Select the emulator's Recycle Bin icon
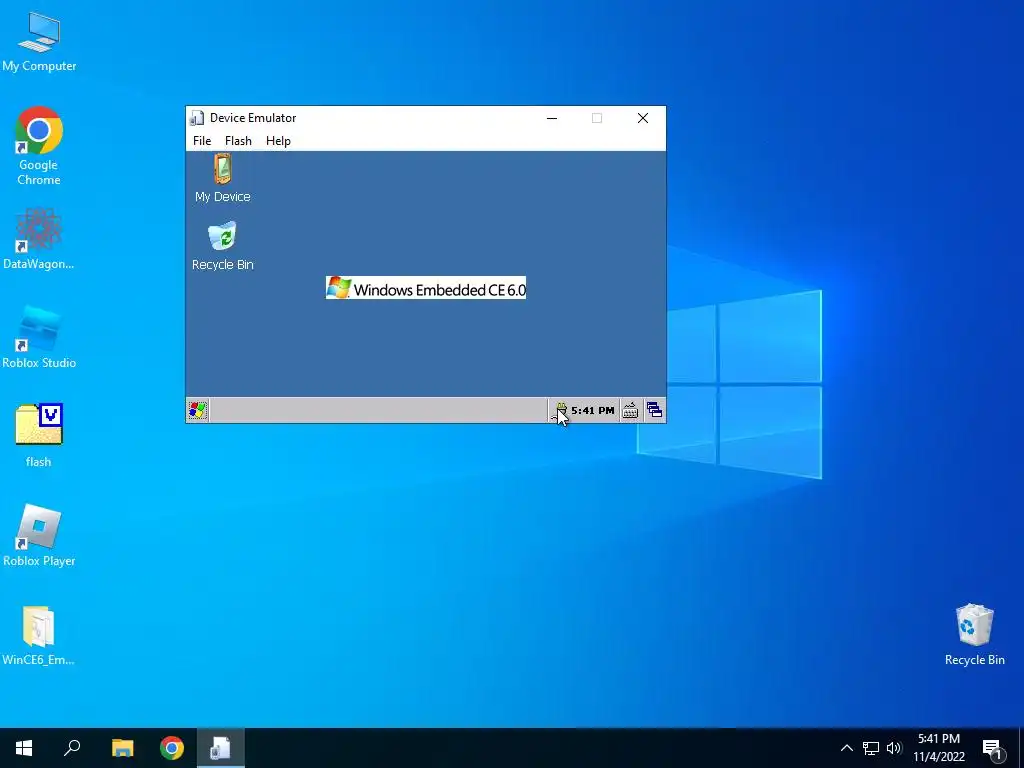 pos(223,246)
